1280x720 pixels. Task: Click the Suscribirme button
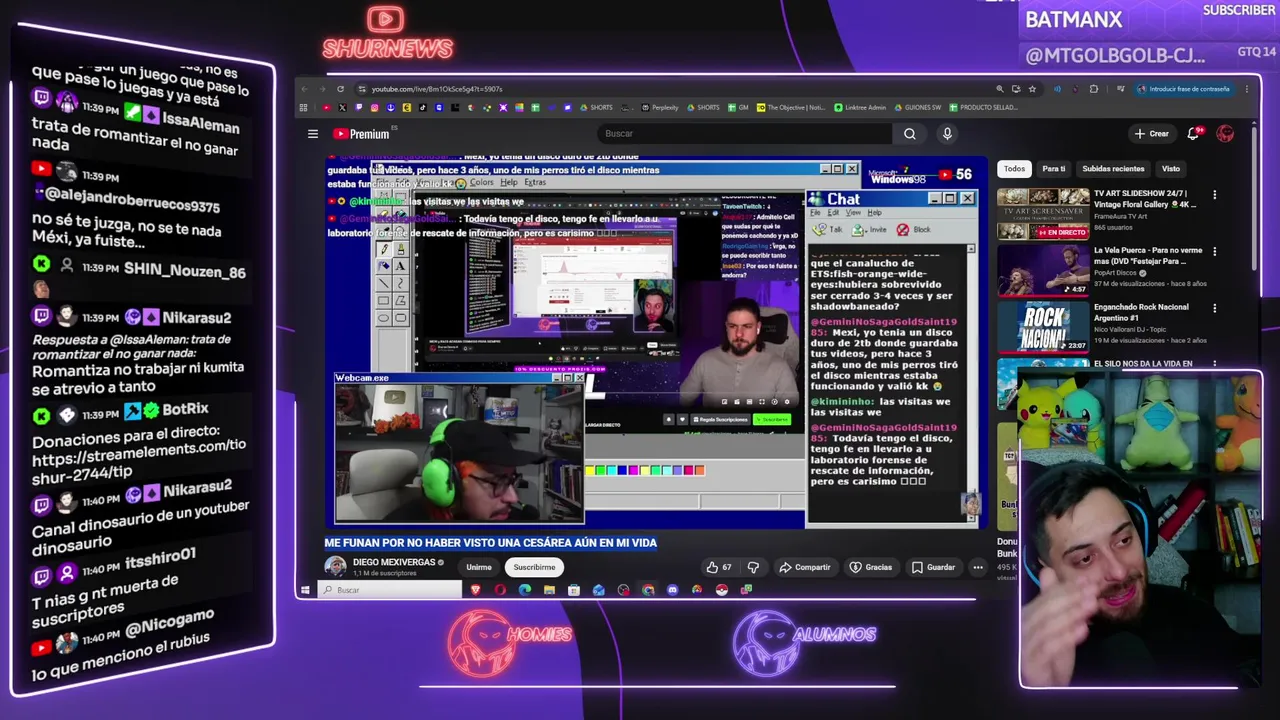534,567
